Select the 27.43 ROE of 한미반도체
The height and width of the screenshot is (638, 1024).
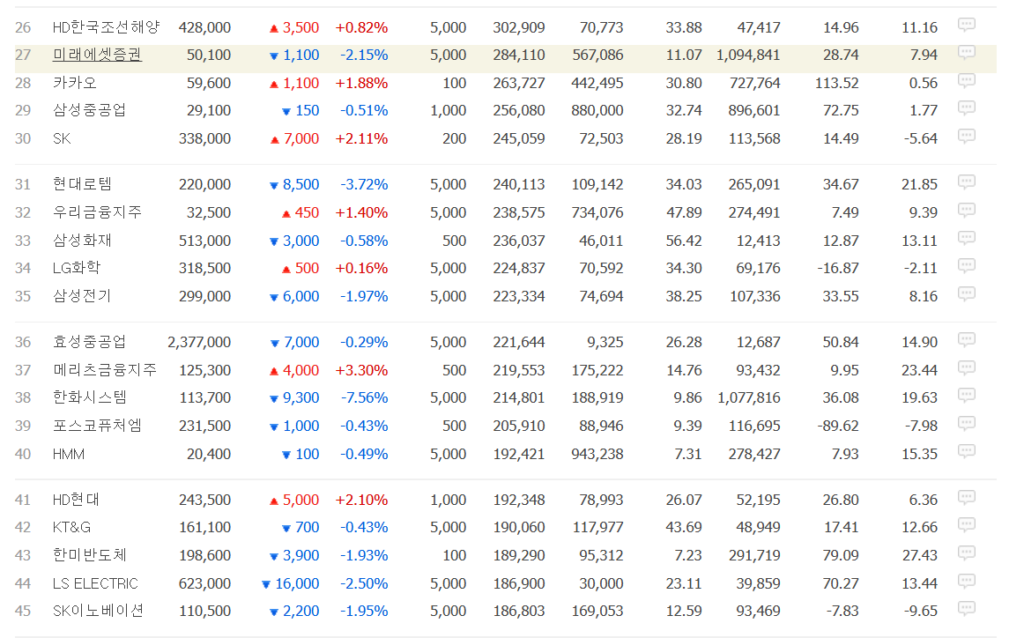pos(919,555)
